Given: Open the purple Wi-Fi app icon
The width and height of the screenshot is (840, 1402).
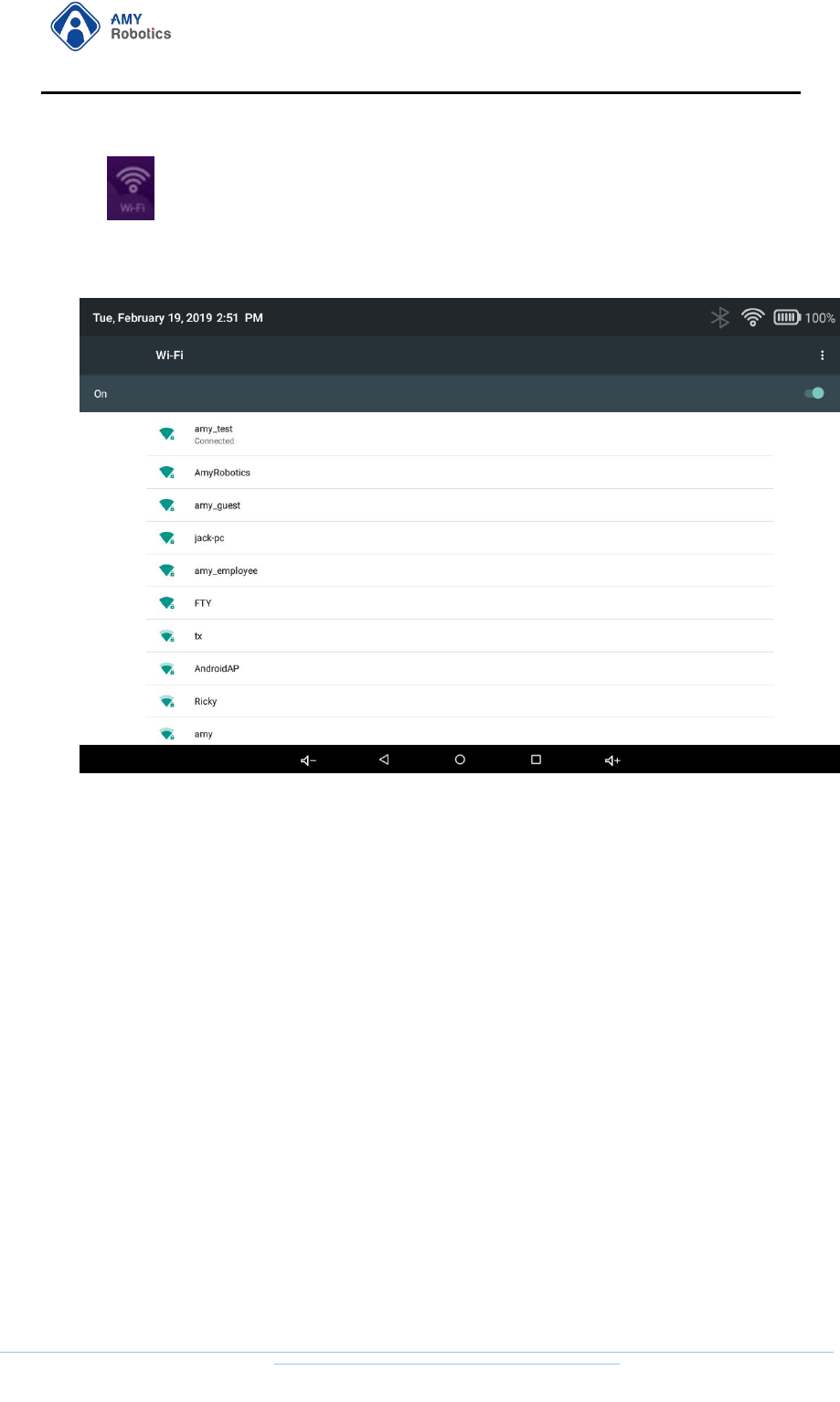Looking at the screenshot, I should 131,188.
